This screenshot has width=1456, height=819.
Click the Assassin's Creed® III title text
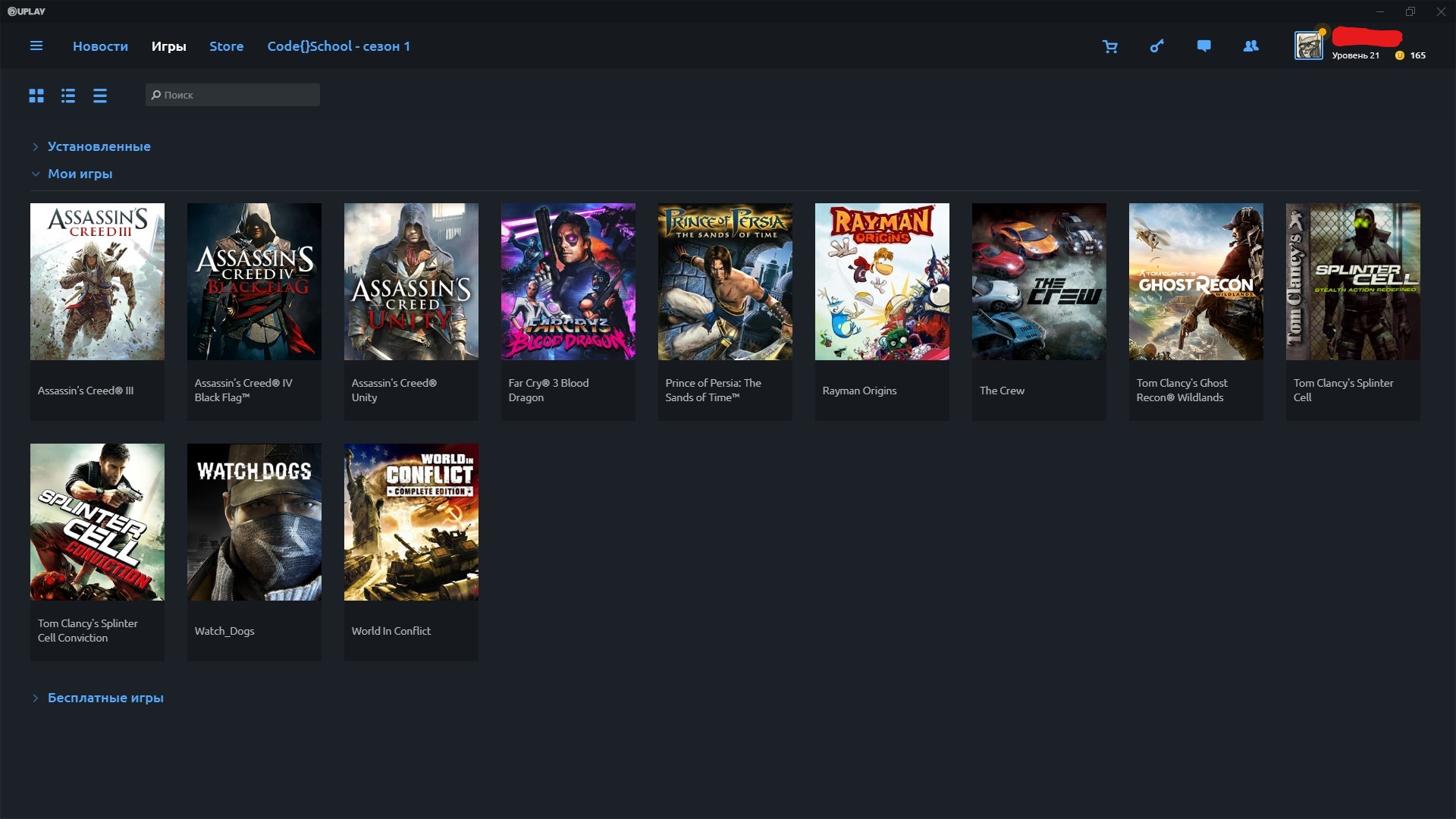(x=86, y=391)
